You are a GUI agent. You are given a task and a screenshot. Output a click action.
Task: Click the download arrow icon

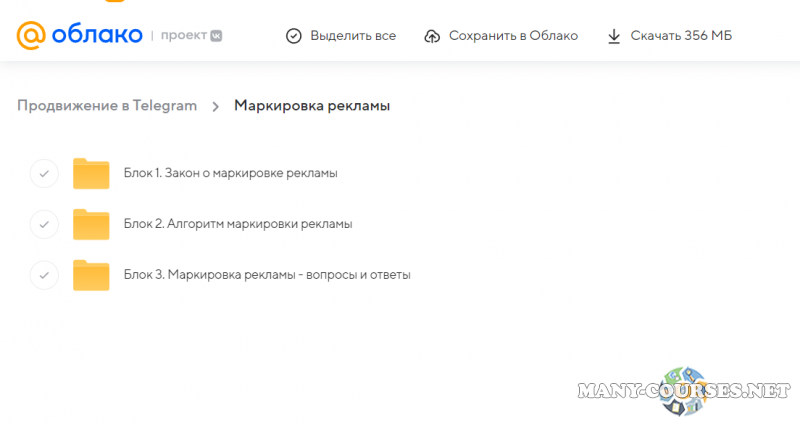point(614,36)
